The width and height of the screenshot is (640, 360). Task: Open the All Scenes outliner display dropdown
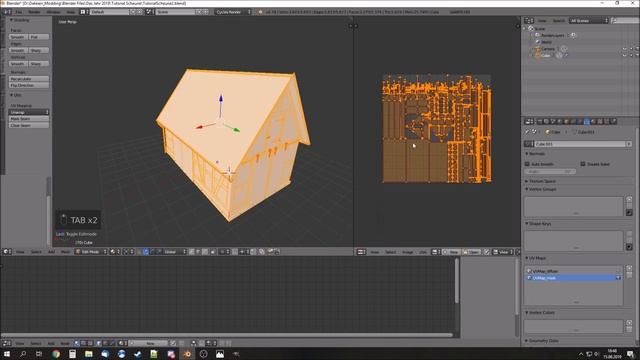point(589,20)
